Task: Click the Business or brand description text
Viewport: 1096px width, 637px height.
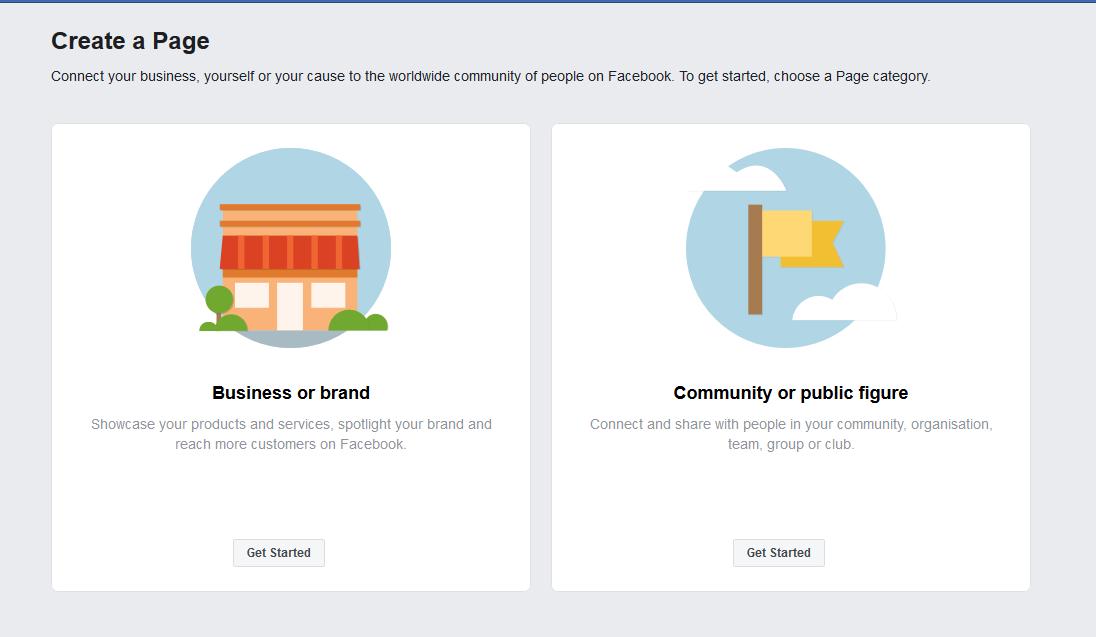Action: 290,434
